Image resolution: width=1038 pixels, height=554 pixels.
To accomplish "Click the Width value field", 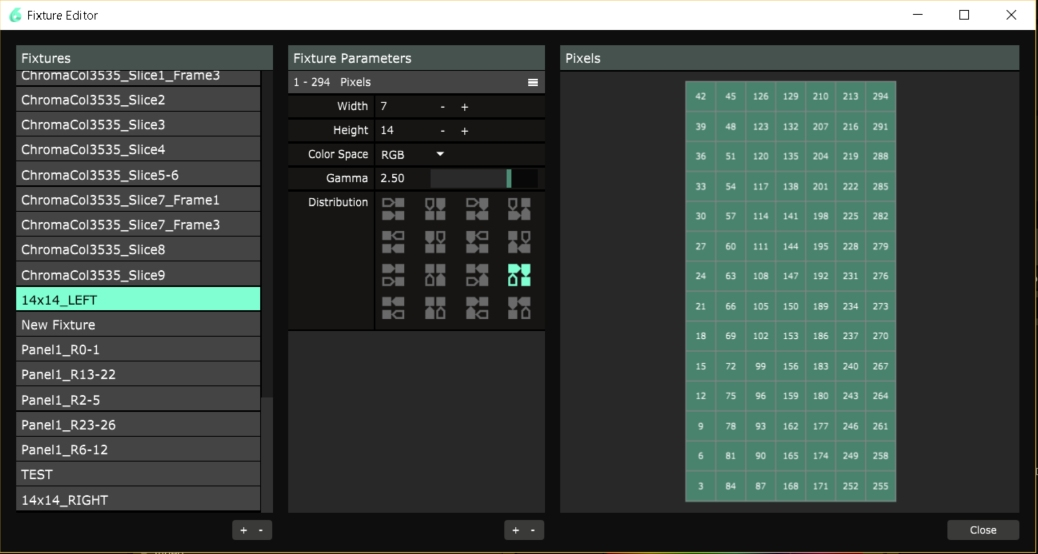I will point(403,107).
